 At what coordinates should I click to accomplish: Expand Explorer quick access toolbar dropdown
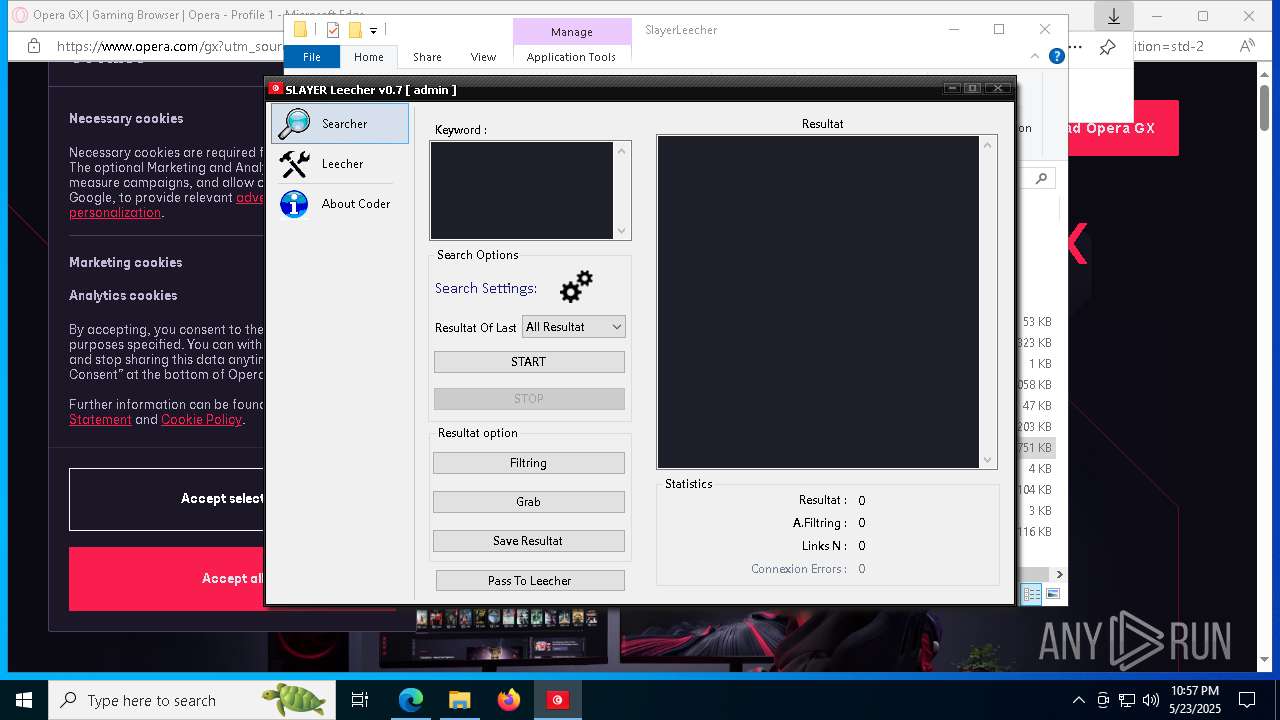click(373, 31)
